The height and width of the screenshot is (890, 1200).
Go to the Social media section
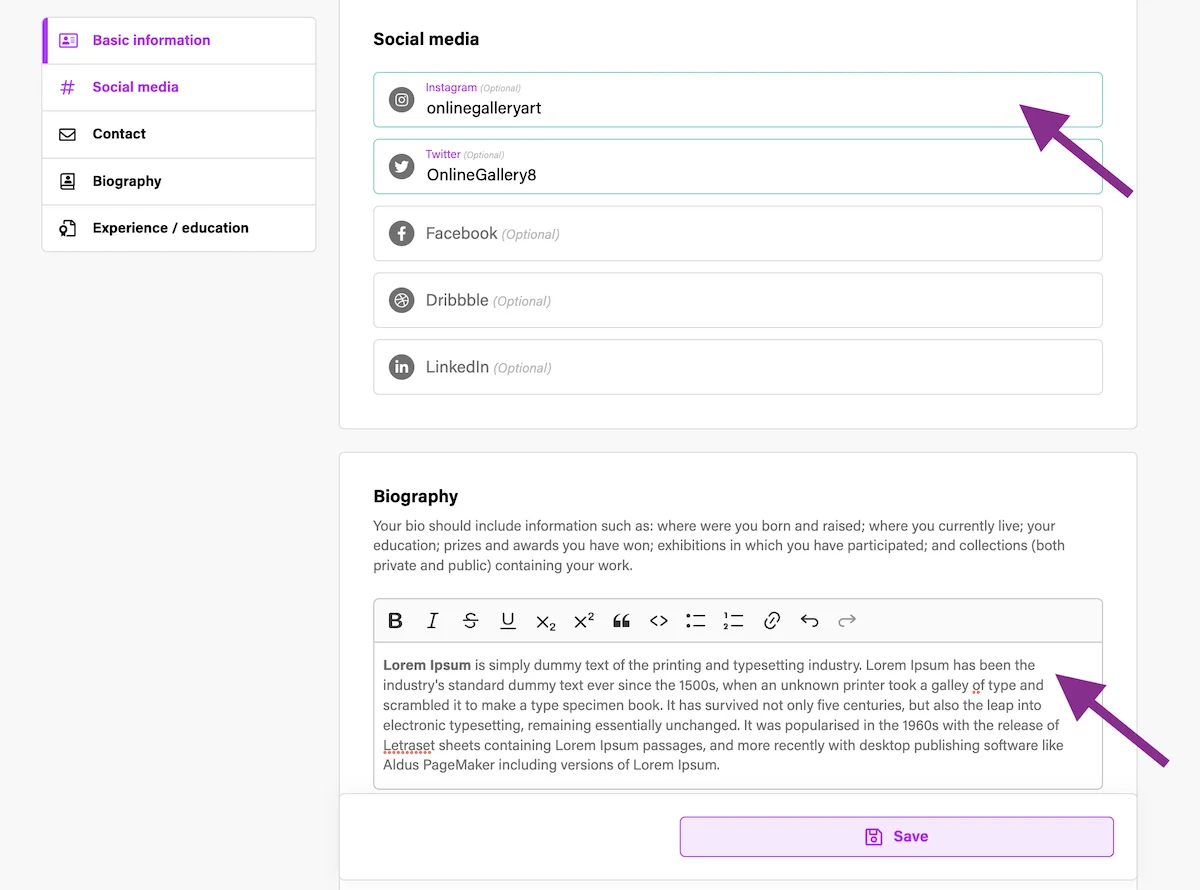179,88
